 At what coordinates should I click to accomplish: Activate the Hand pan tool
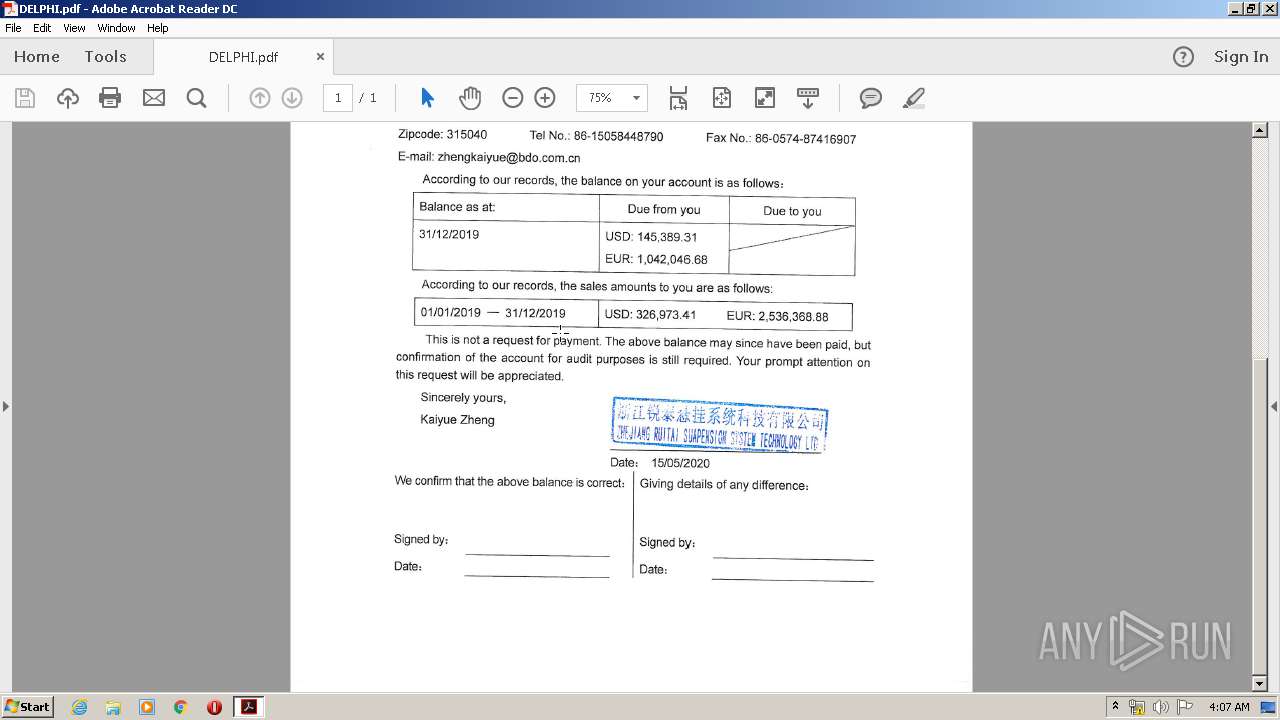tap(470, 98)
